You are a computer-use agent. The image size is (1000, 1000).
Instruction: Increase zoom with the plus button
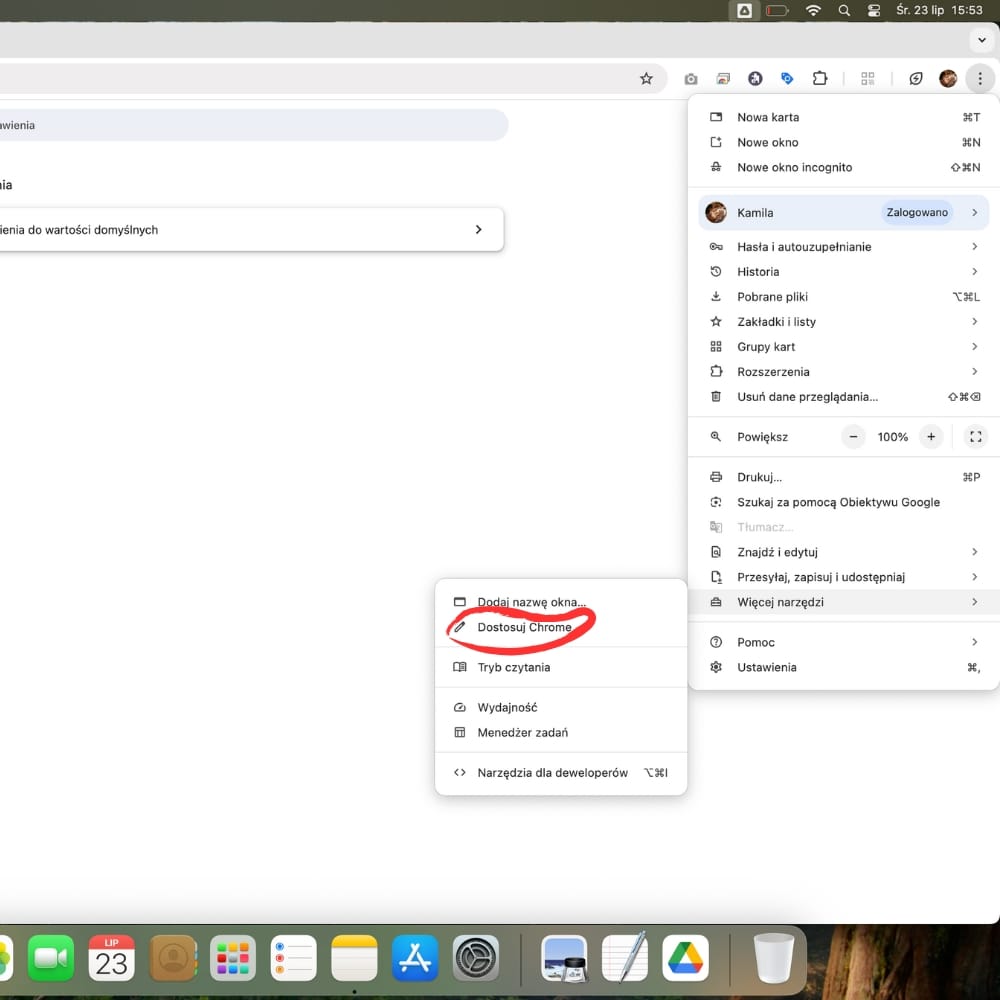point(931,437)
